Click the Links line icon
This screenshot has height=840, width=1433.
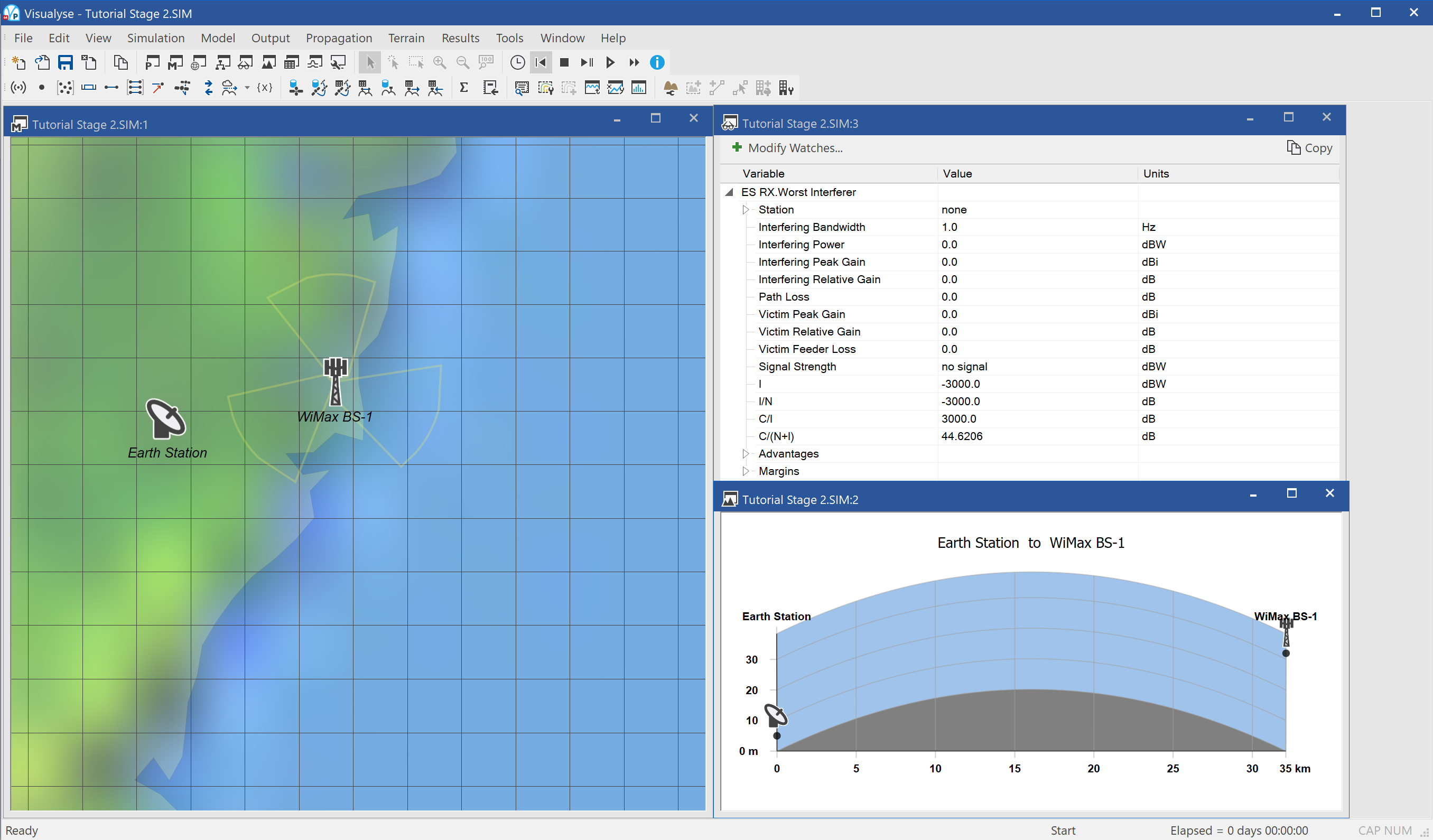[x=111, y=88]
